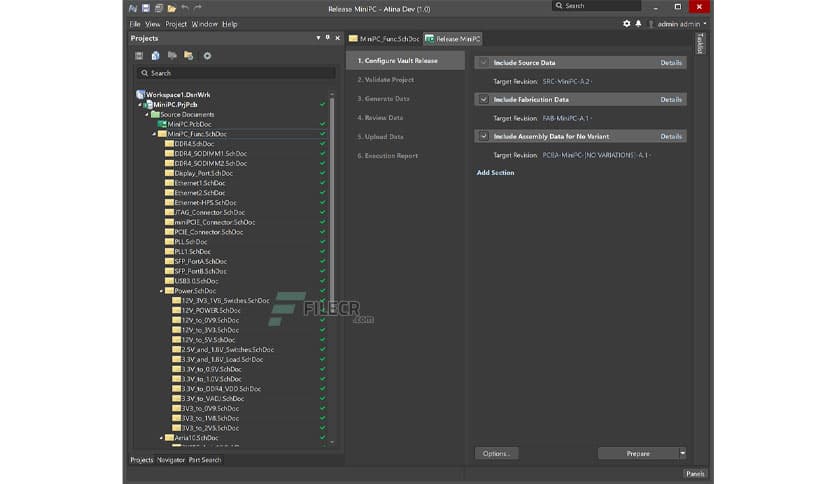The image size is (836, 484).
Task: Close the Projects panel with its X
Action: click(337, 38)
